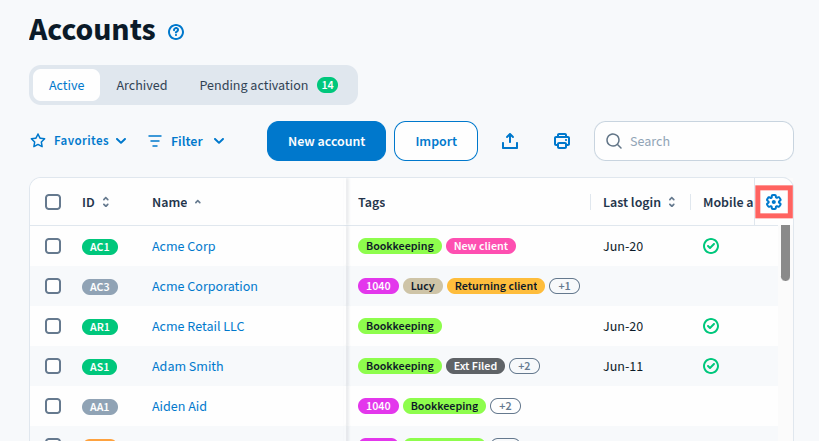This screenshot has height=441, width=819.
Task: Open table column settings gear icon
Action: click(x=773, y=203)
